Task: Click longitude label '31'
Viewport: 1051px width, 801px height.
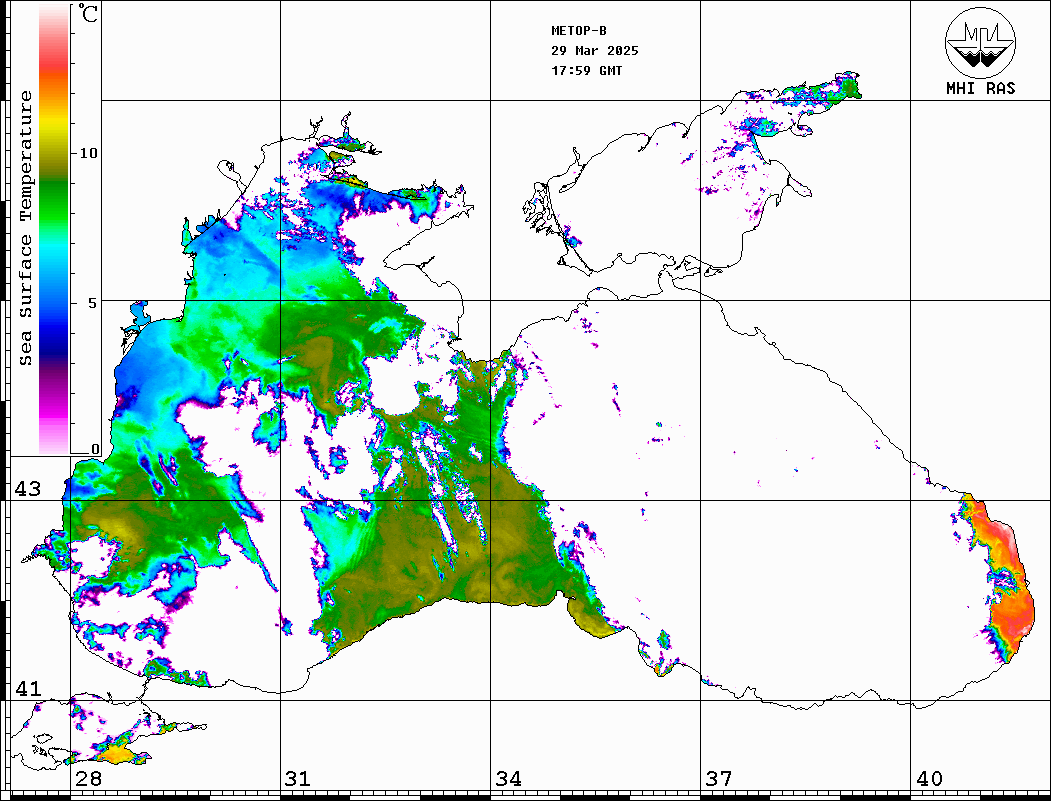Action: (298, 778)
